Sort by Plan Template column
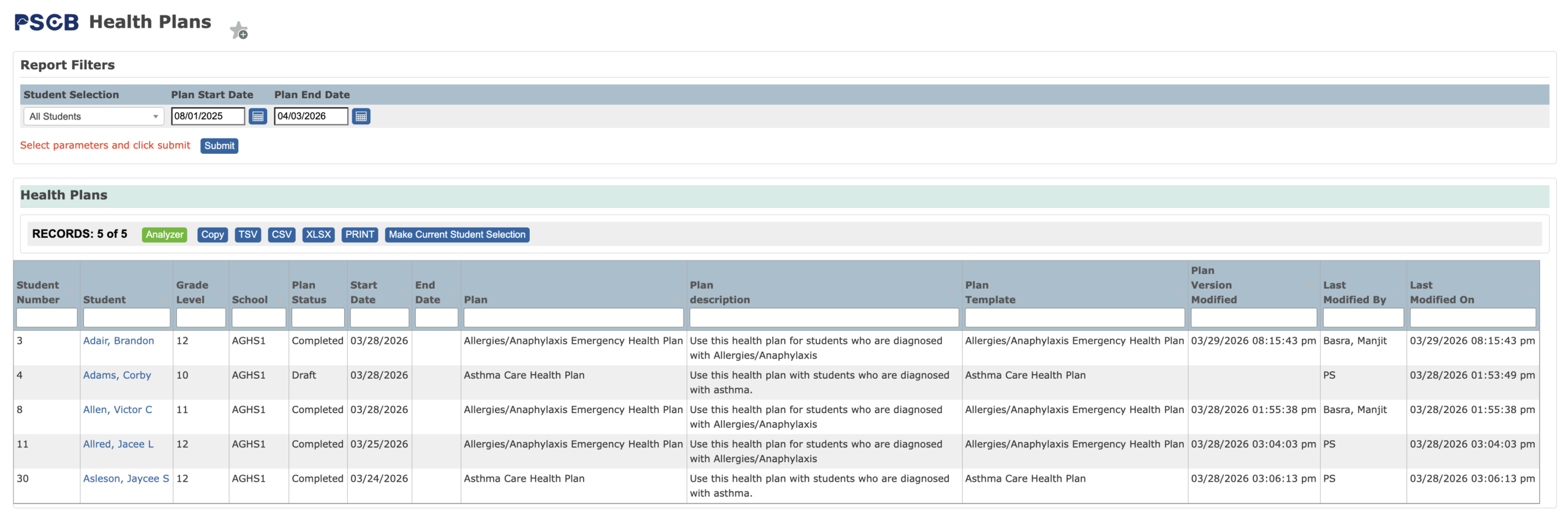The image size is (1568, 516). (x=990, y=292)
